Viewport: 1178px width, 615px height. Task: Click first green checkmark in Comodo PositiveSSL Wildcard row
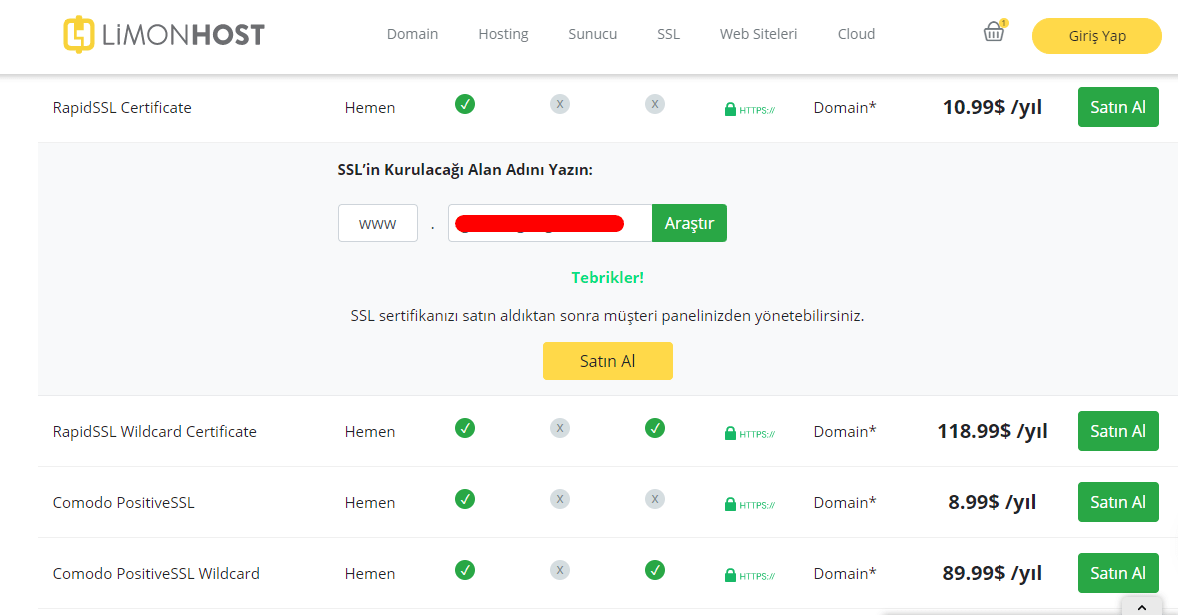pos(465,571)
